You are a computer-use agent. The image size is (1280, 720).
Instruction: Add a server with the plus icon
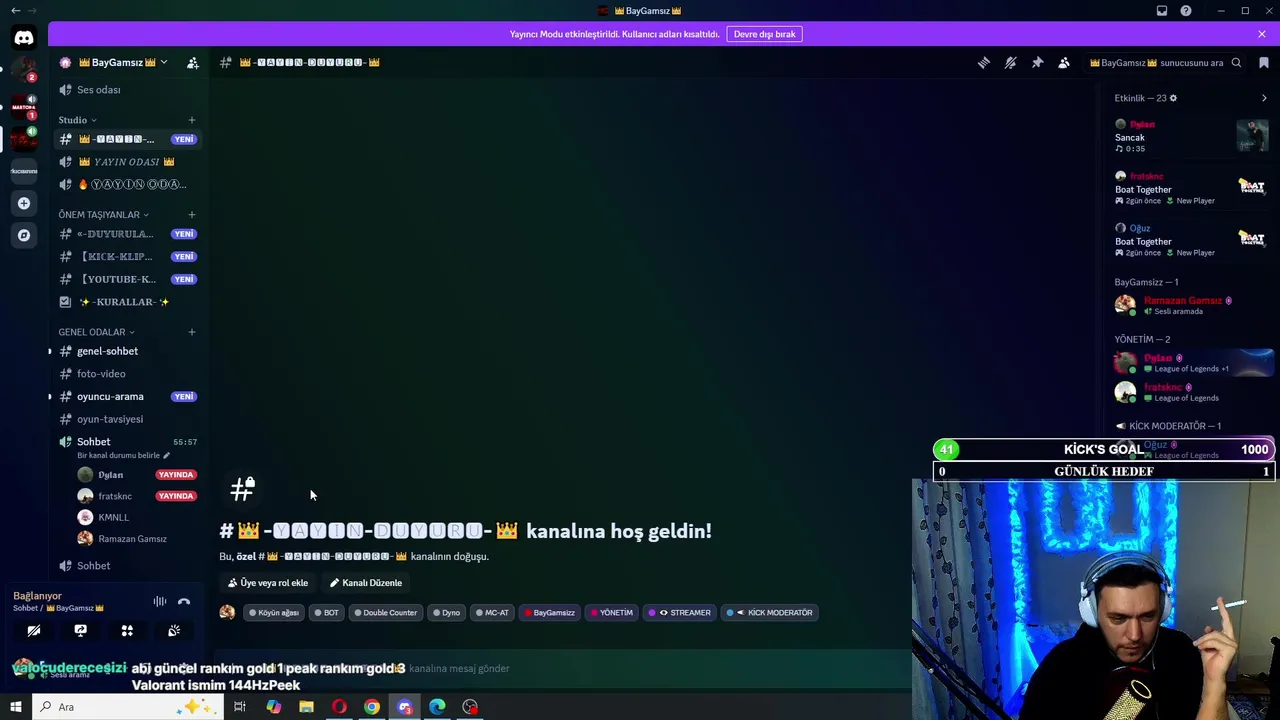coord(23,203)
